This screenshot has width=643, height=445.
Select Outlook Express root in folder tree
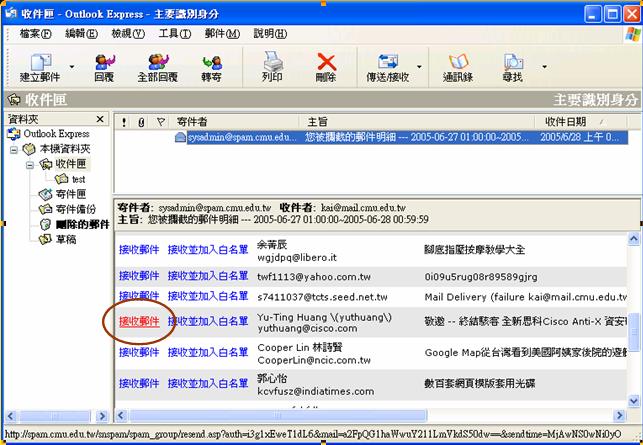tap(48, 134)
